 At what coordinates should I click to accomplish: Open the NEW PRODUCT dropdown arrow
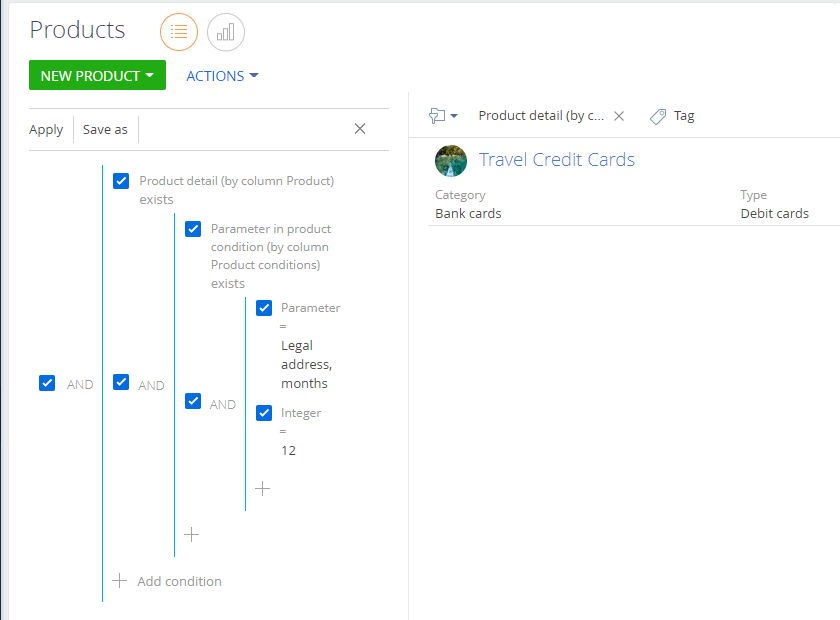[x=150, y=75]
